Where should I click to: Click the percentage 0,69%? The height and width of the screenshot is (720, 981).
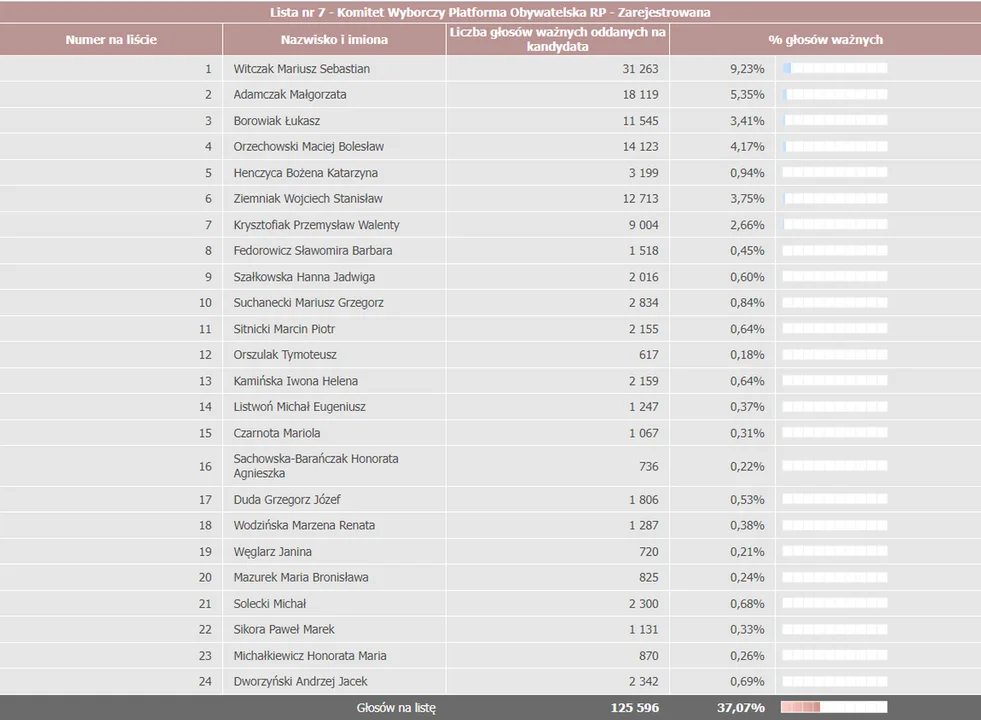point(747,681)
